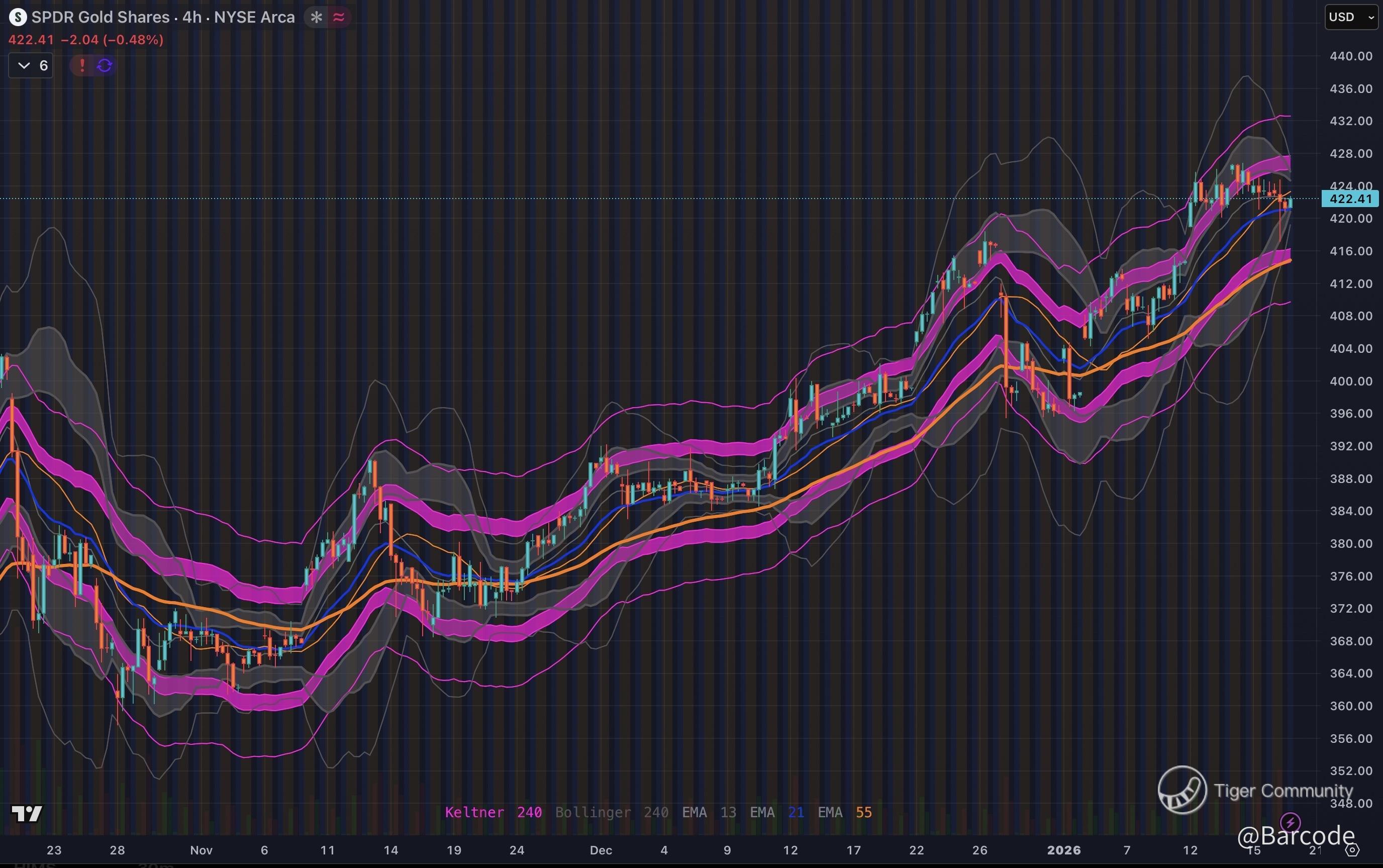Click the purple refresh arrows icon
This screenshot has height=868, width=1383.
click(105, 65)
